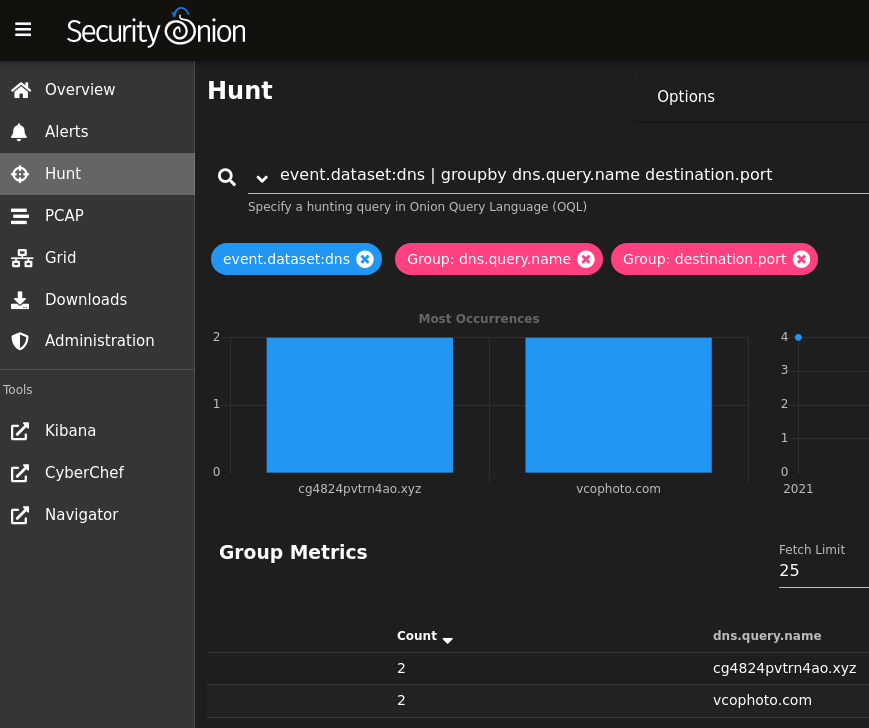Screen dimensions: 869x728
Task: Select Hunt in the sidebar
Action: (97, 174)
